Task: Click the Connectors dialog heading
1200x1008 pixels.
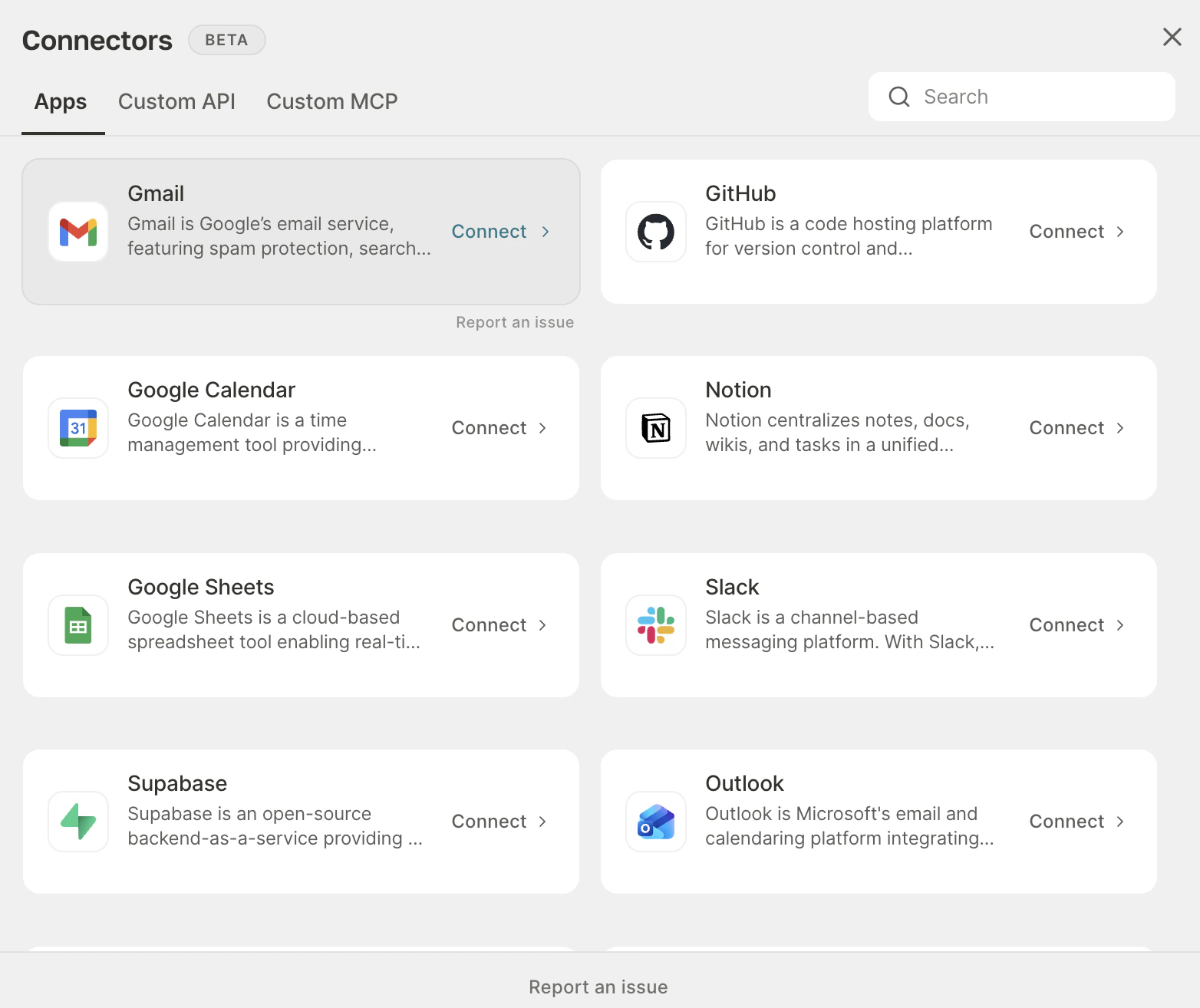Action: (97, 40)
